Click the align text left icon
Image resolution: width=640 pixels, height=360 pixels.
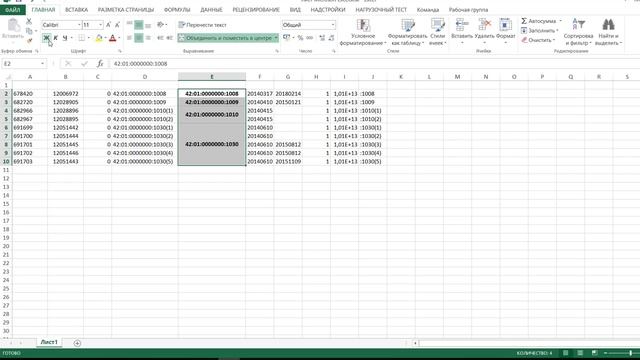(129, 38)
